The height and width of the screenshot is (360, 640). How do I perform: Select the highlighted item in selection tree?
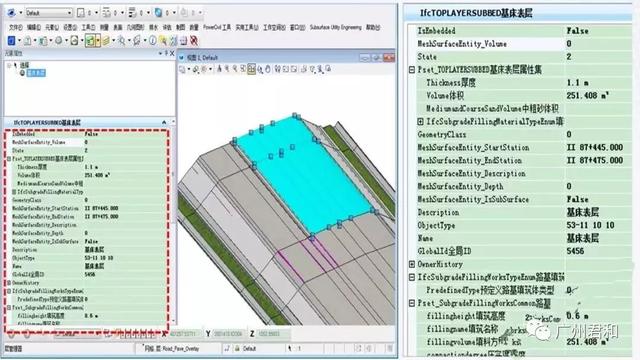[36, 73]
